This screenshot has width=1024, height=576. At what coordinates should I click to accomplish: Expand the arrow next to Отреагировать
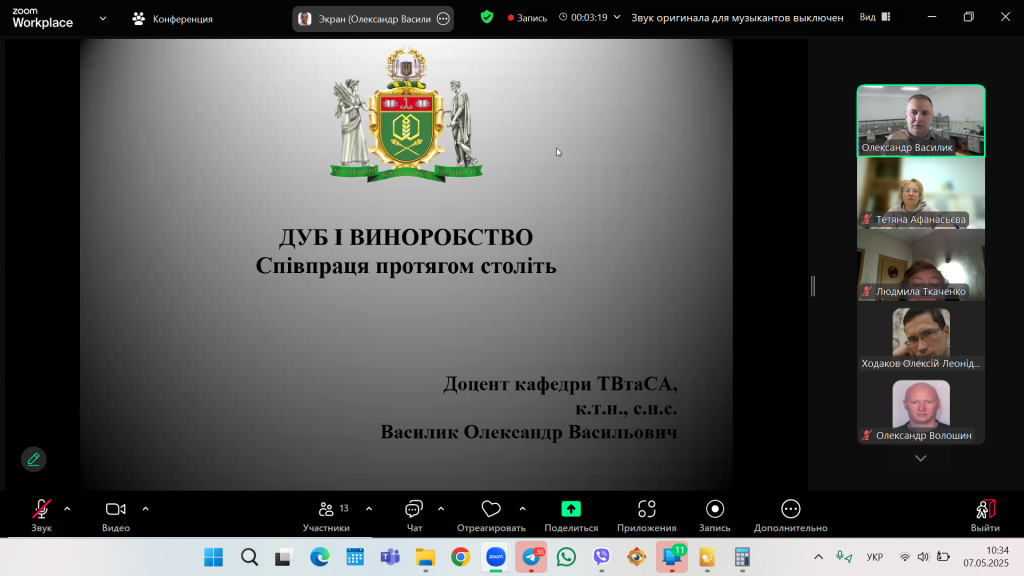[x=522, y=509]
